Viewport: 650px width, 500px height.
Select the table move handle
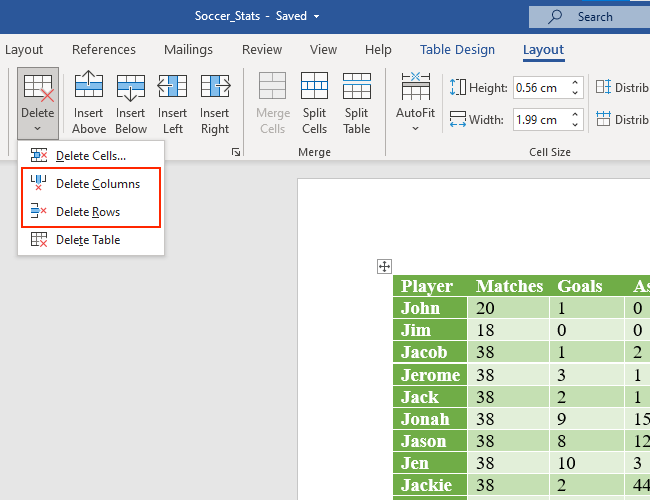point(383,266)
